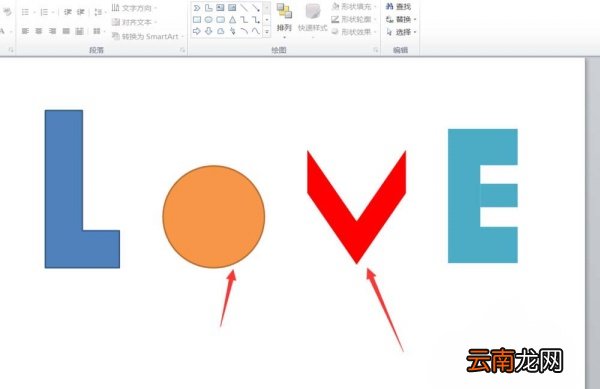Click the 替换 replace button
This screenshot has width=600, height=389.
tap(401, 19)
